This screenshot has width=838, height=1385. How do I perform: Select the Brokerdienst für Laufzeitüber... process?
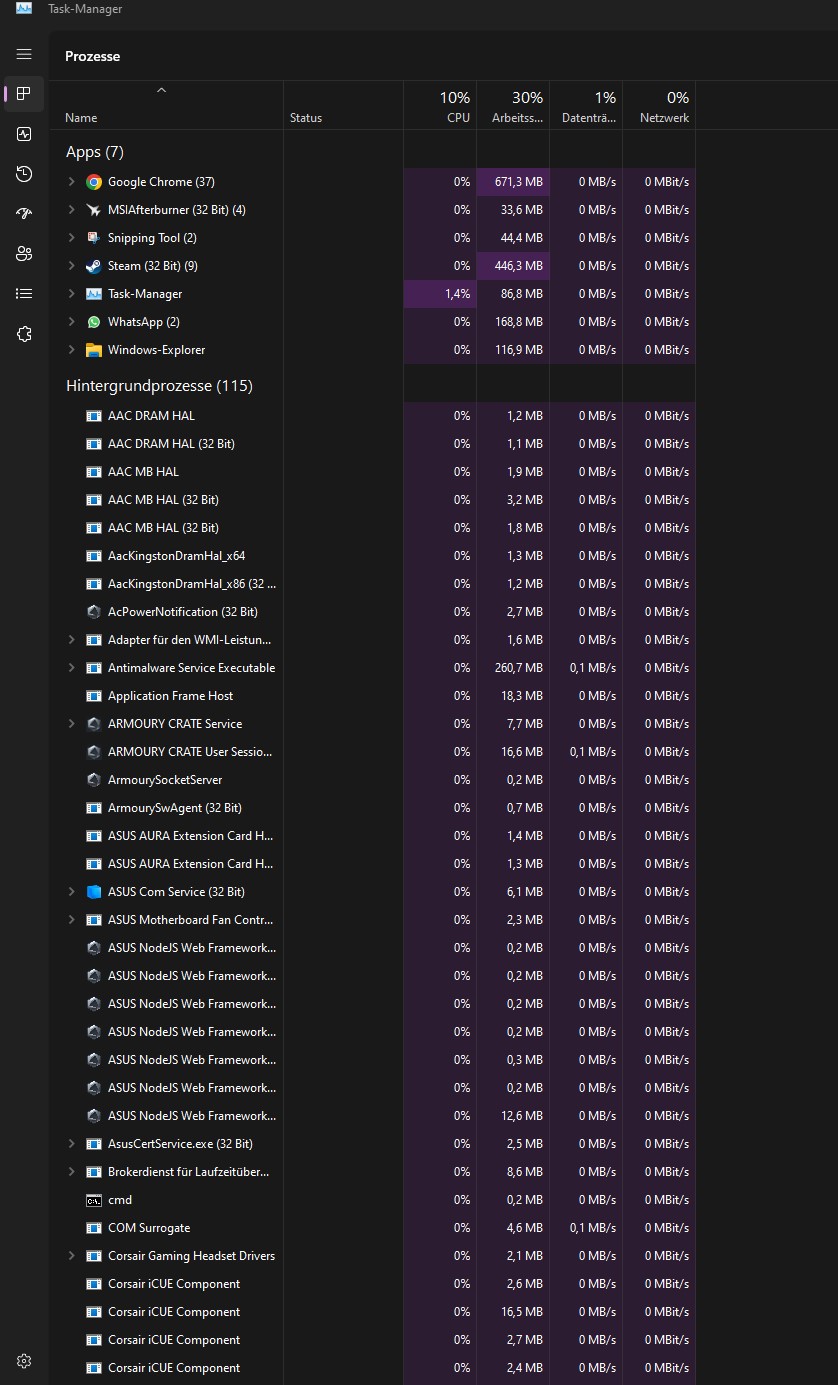[x=188, y=1172]
